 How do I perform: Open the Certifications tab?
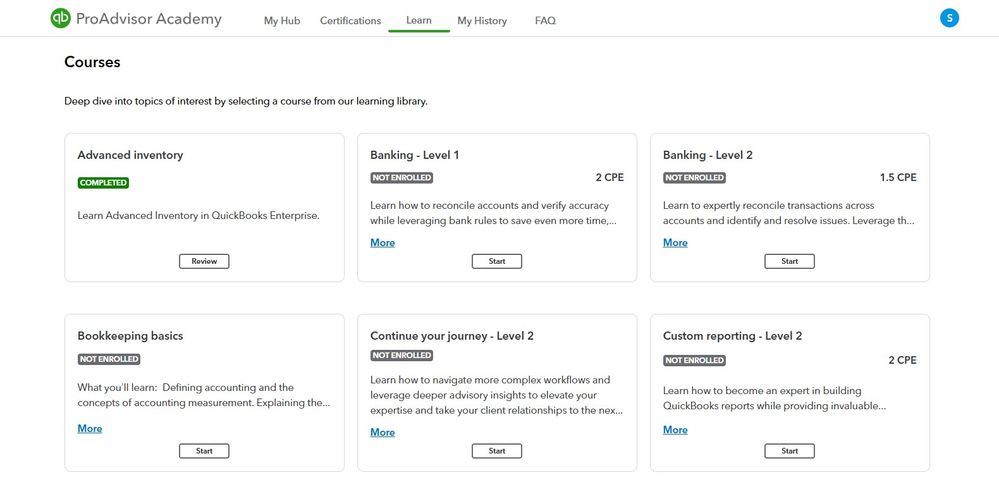click(350, 21)
